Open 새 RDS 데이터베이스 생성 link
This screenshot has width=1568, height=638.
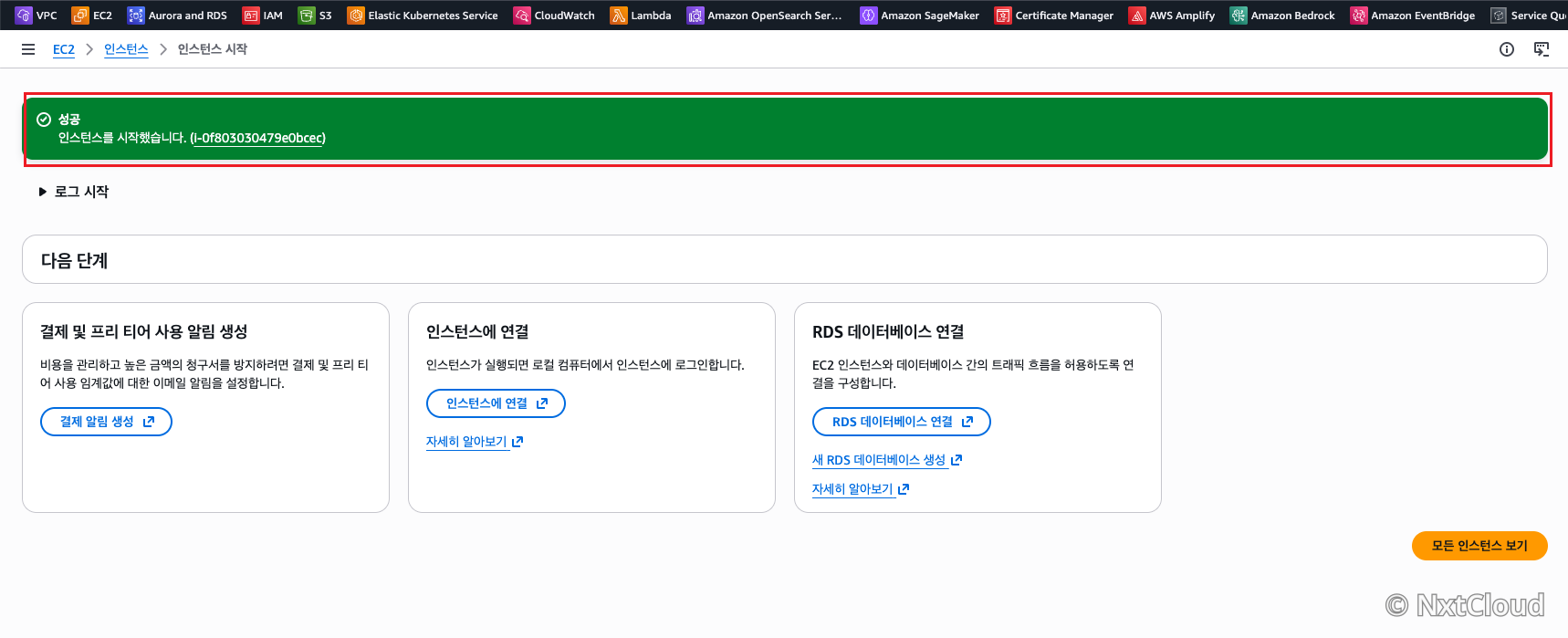point(887,460)
